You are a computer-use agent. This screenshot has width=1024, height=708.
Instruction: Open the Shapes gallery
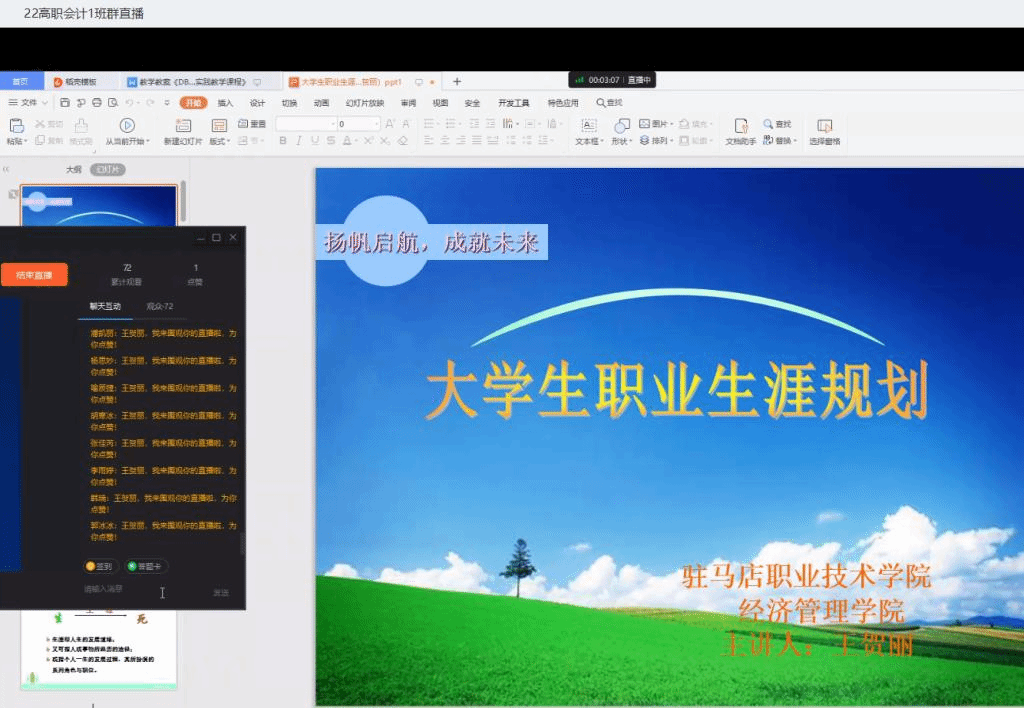pyautogui.click(x=622, y=131)
